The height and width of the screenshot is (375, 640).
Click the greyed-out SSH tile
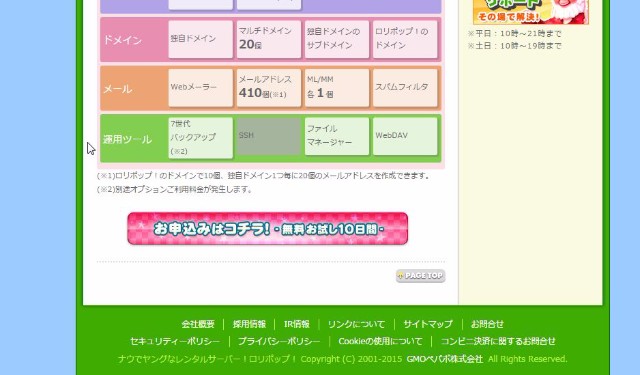point(269,136)
